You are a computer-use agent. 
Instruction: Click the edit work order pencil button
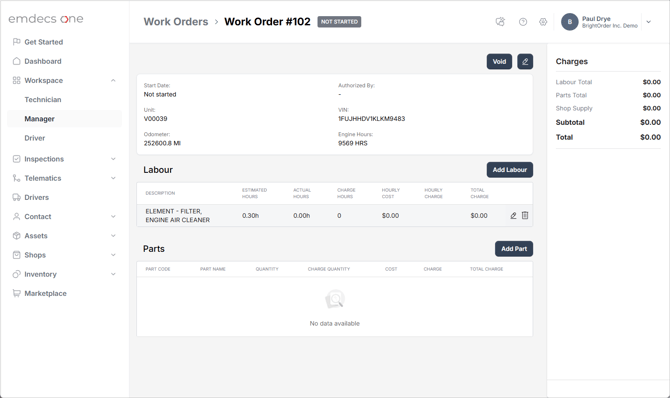click(x=525, y=62)
